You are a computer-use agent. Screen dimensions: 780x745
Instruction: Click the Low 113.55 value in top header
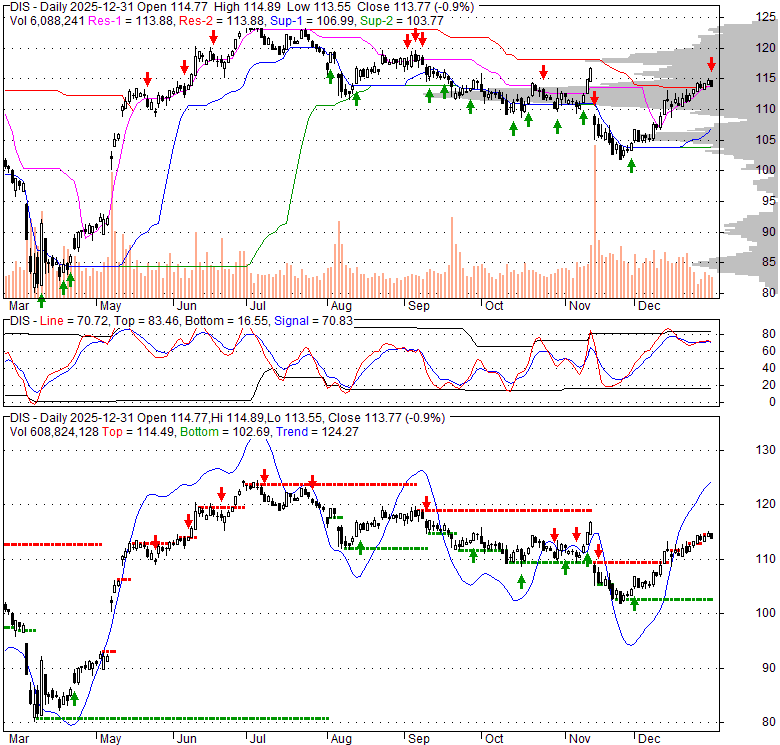tap(318, 7)
